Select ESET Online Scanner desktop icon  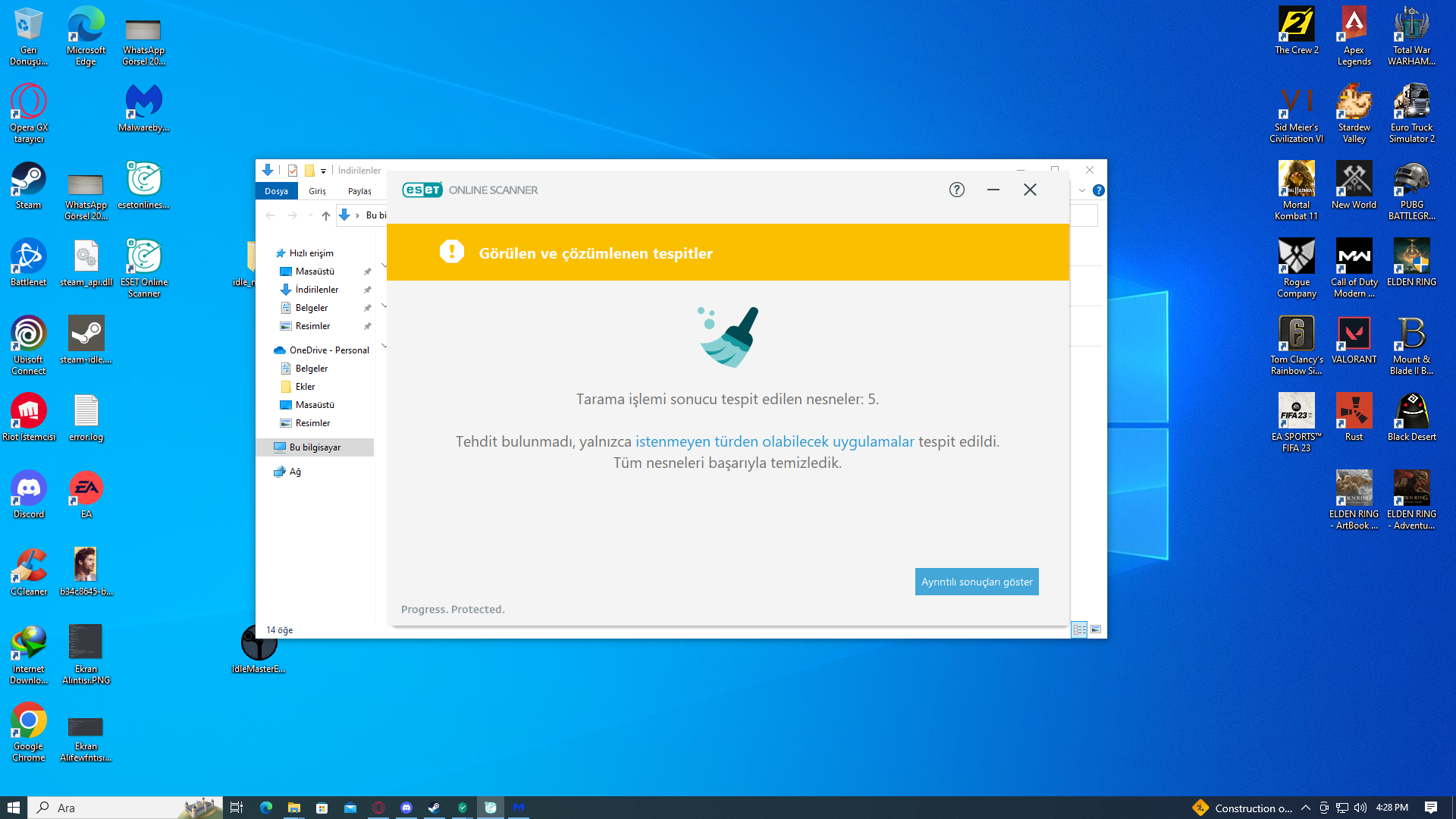pyautogui.click(x=143, y=267)
